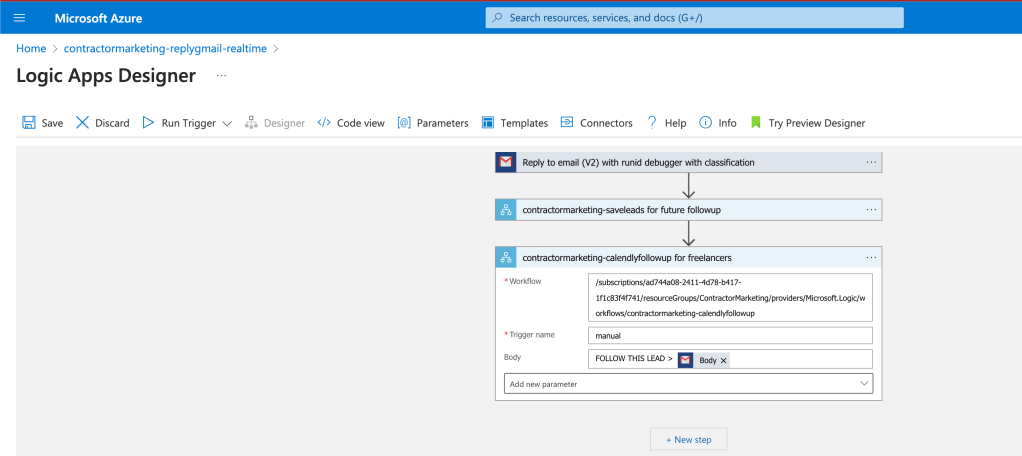Open ellipsis menu on calendlyfollowup step

point(871,257)
